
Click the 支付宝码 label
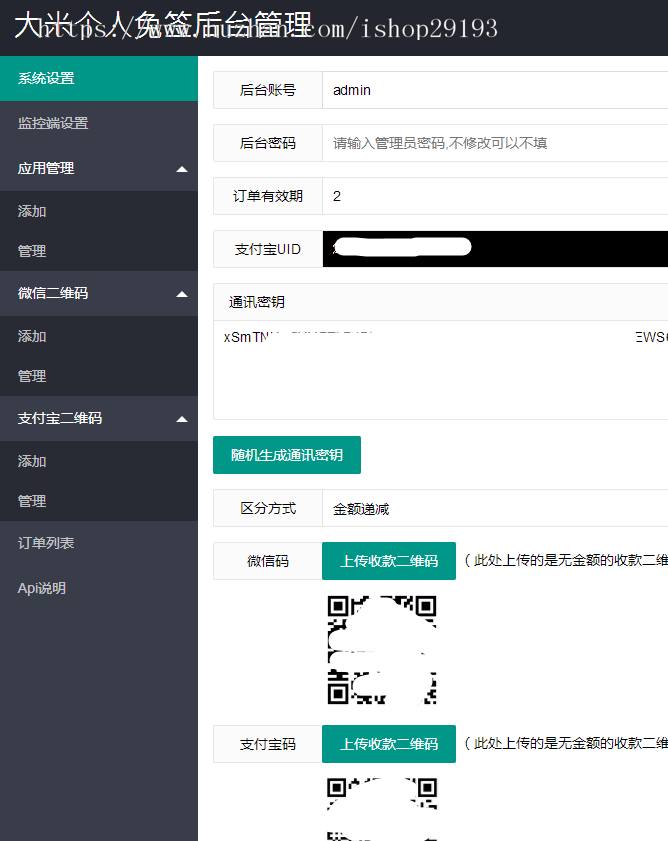coord(268,744)
